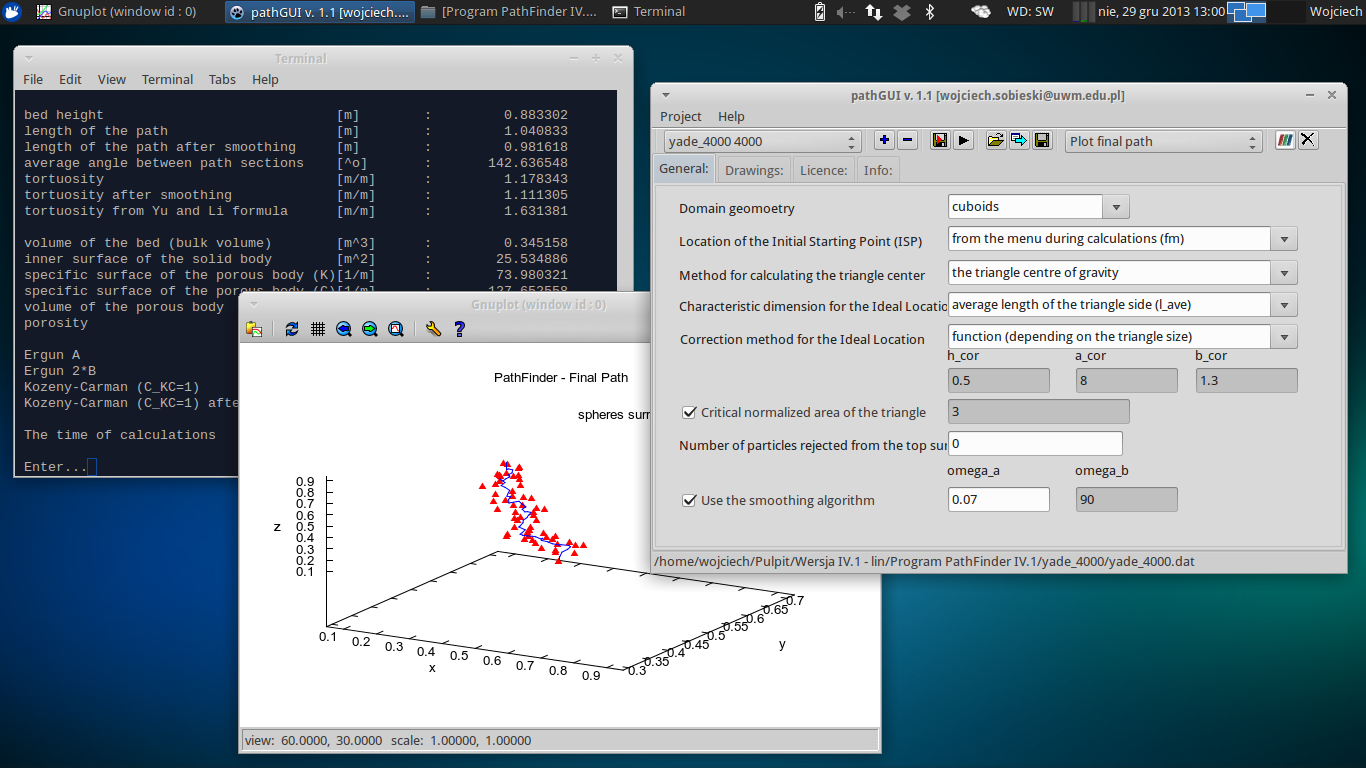Open the Domain geometry dropdown showing cuboids
The width and height of the screenshot is (1366, 768).
point(1114,208)
